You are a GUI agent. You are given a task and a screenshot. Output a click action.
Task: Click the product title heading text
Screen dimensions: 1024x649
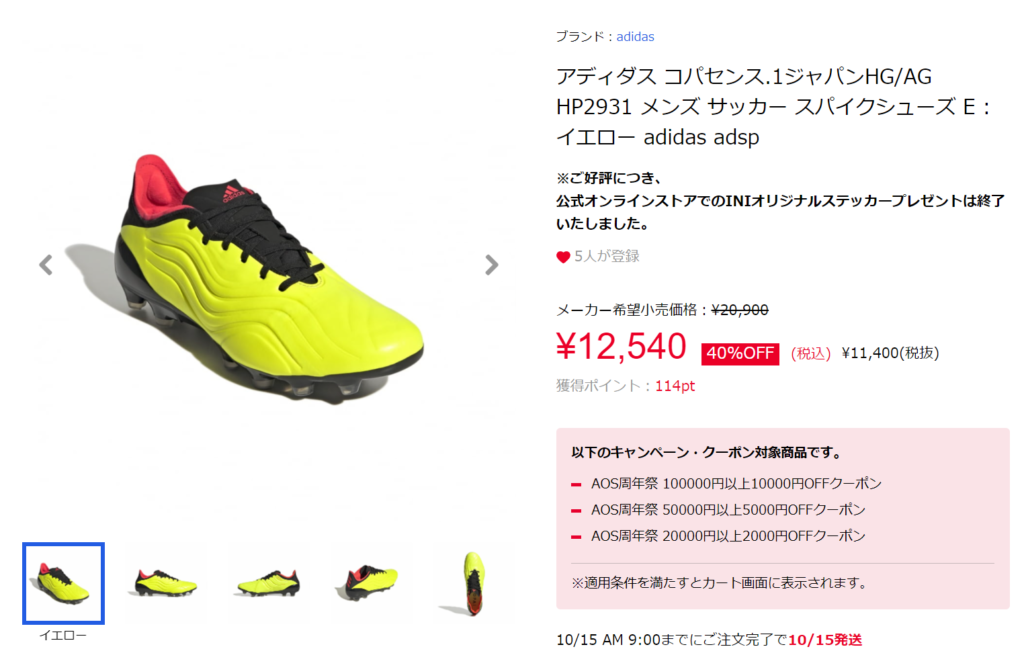tap(773, 107)
